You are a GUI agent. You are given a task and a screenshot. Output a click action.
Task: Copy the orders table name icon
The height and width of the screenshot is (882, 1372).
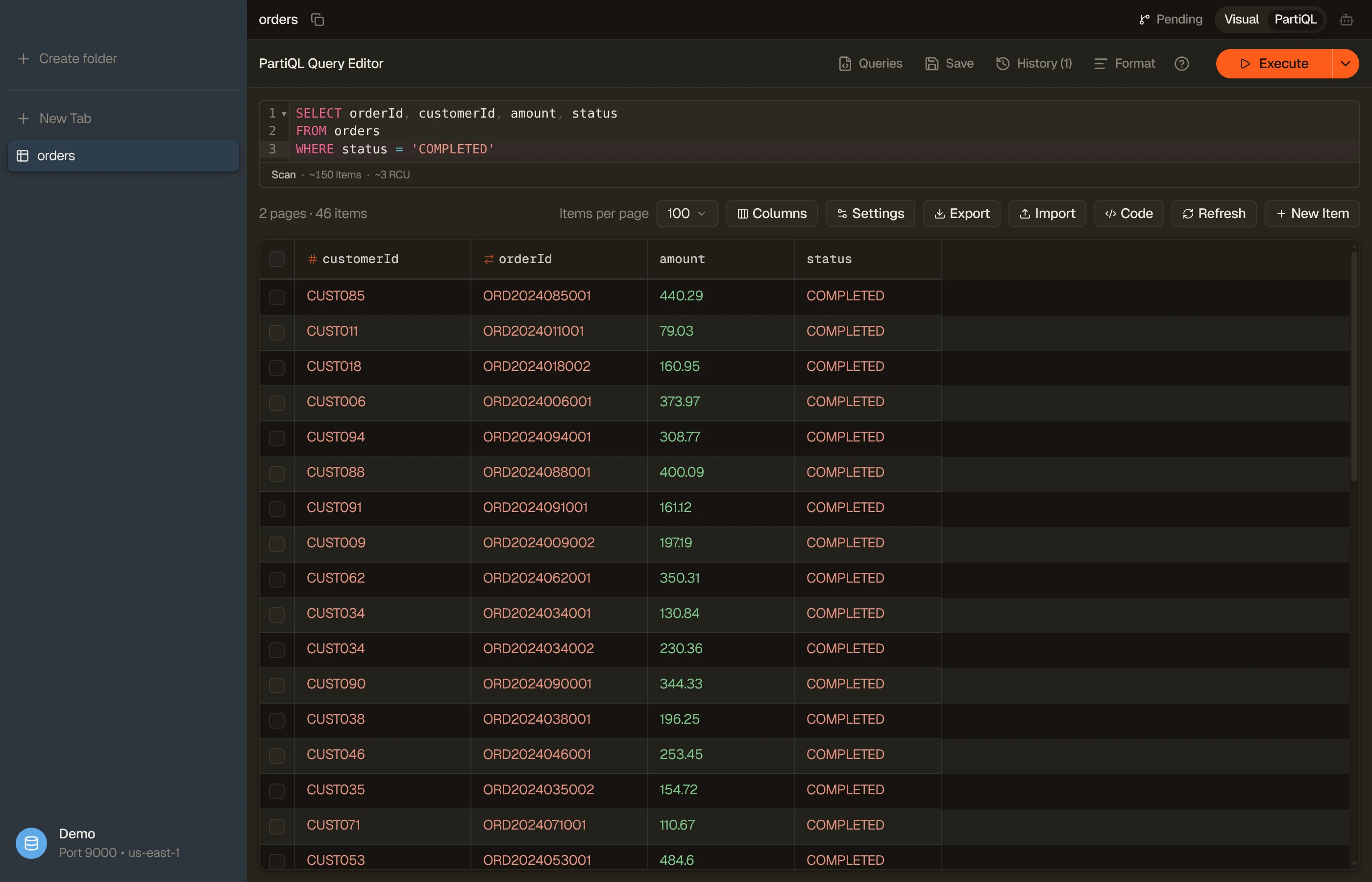pos(317,20)
